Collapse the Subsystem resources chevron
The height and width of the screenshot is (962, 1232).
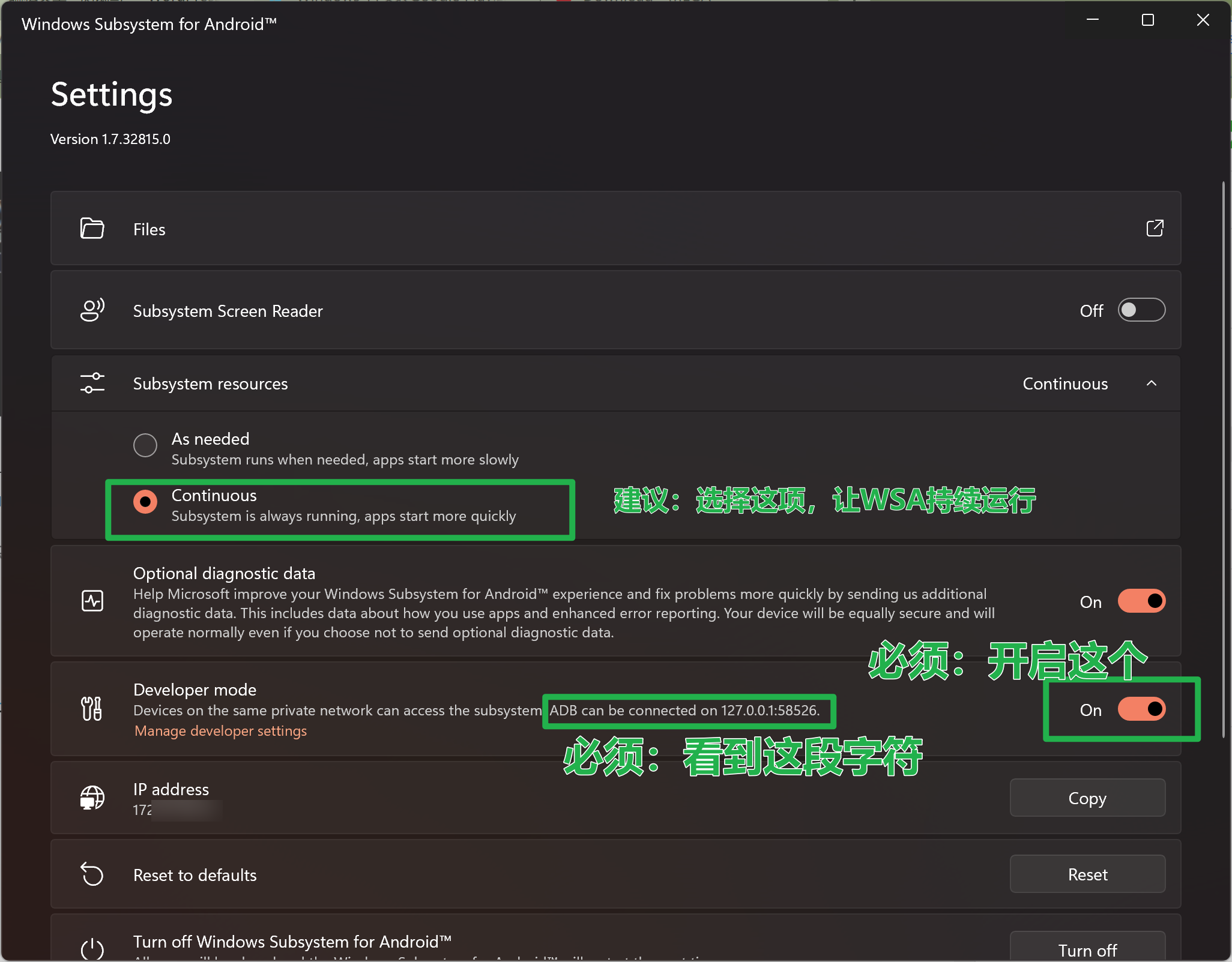point(1151,383)
